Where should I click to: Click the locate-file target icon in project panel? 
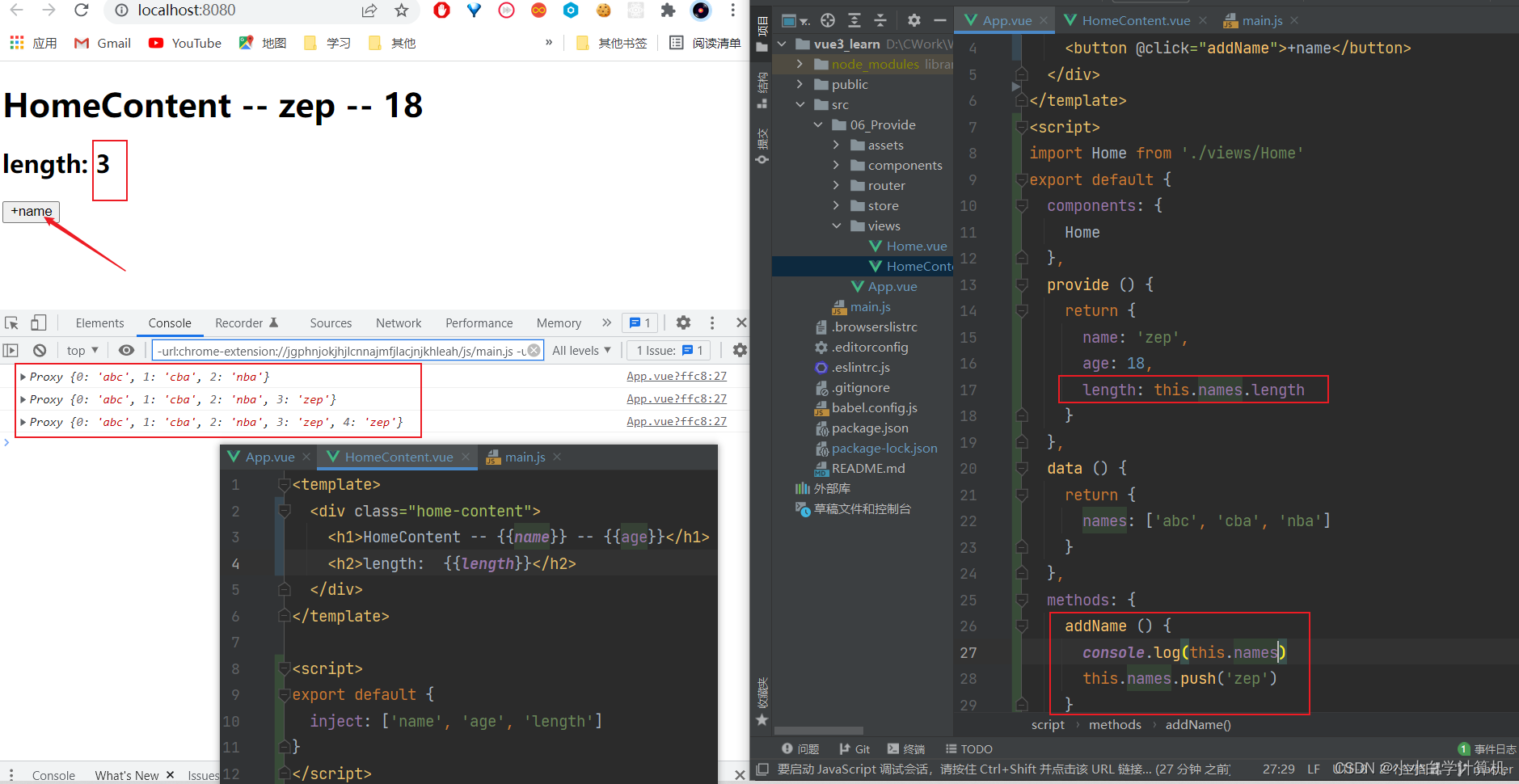pyautogui.click(x=828, y=20)
